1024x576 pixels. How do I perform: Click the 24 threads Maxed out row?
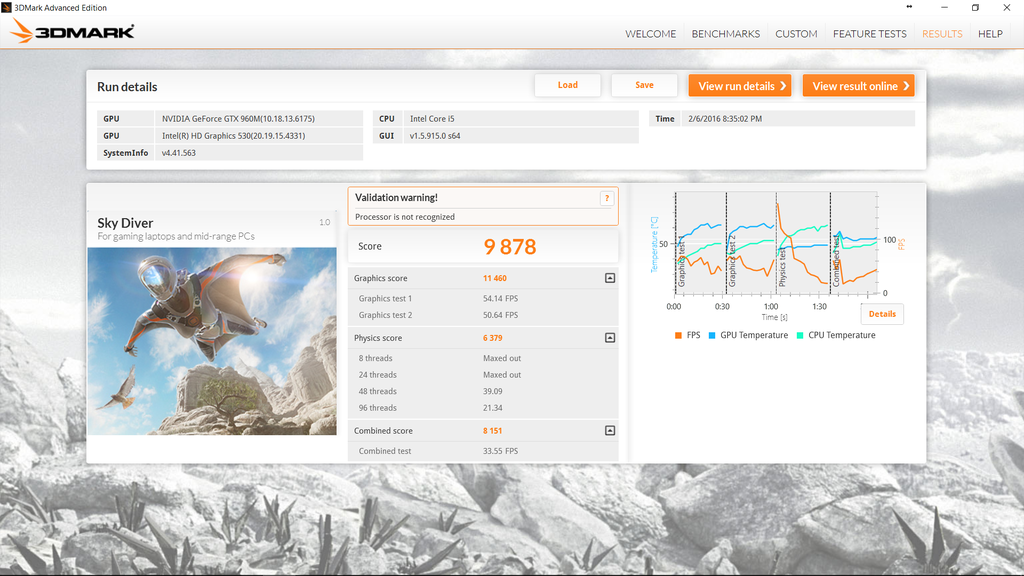point(483,375)
